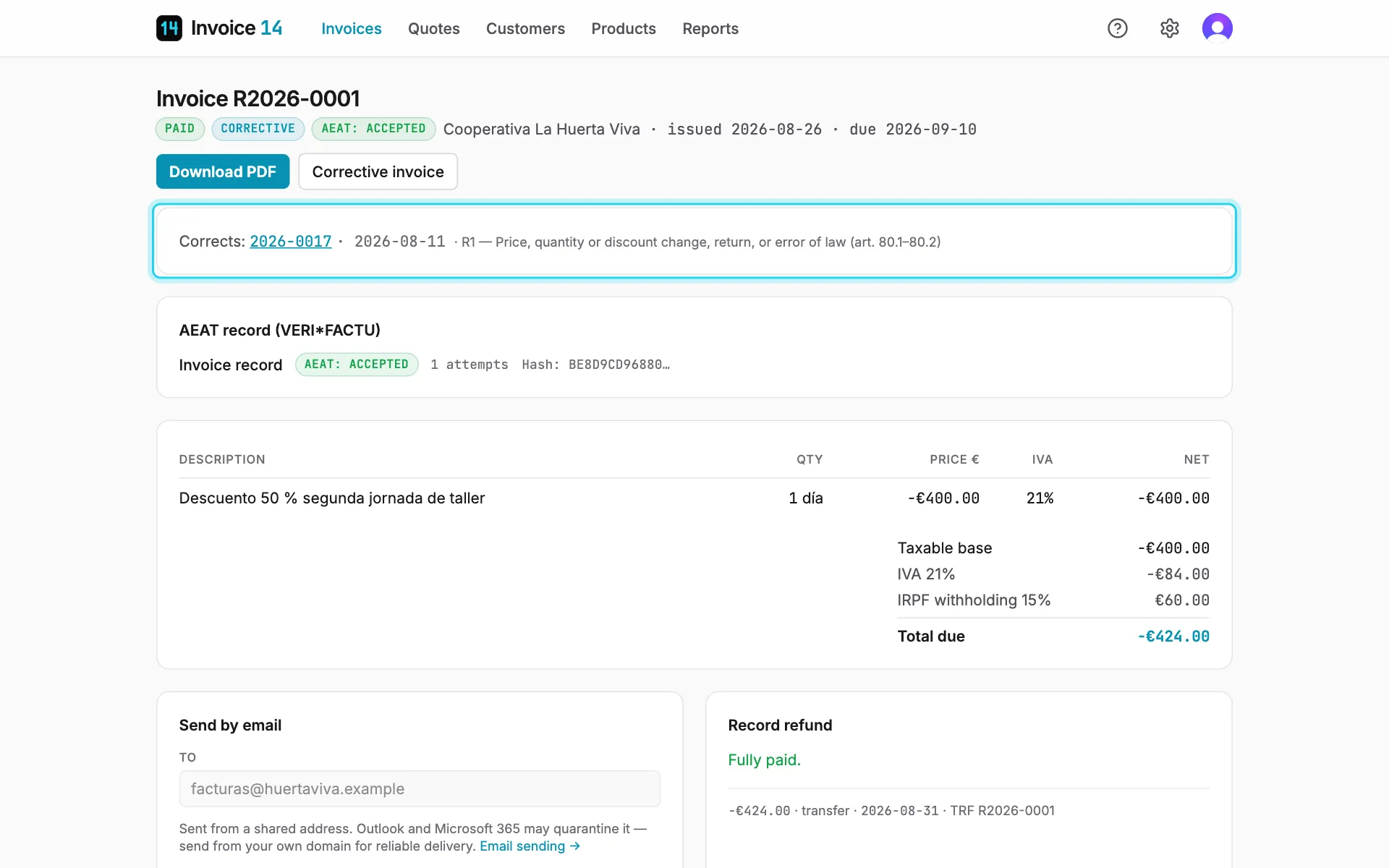Click the CORRECTIVE badge

pyautogui.click(x=258, y=129)
